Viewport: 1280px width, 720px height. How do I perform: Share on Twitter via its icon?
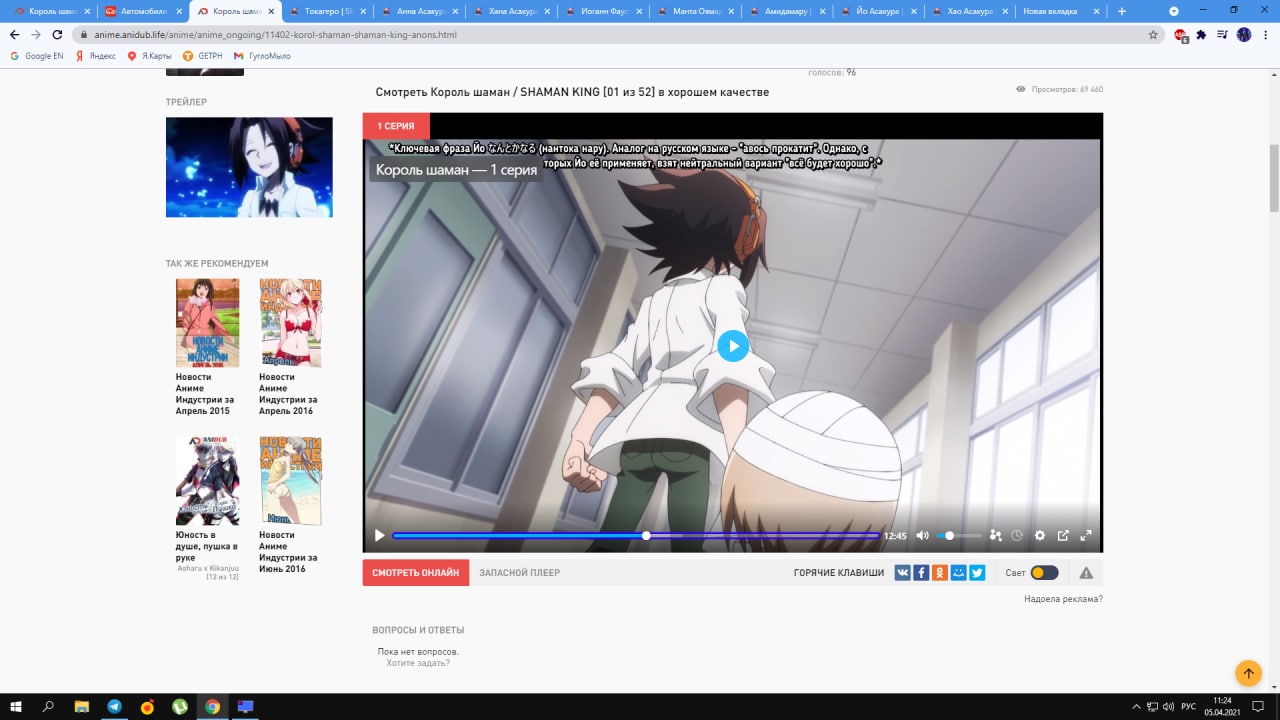(977, 573)
